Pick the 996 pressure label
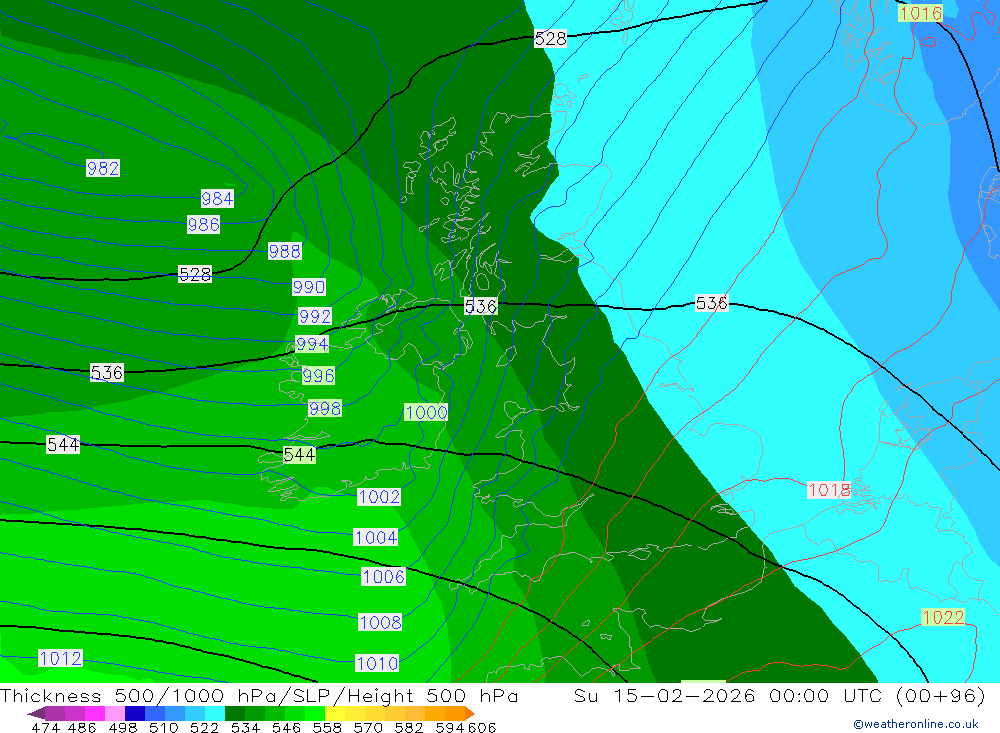 (318, 376)
